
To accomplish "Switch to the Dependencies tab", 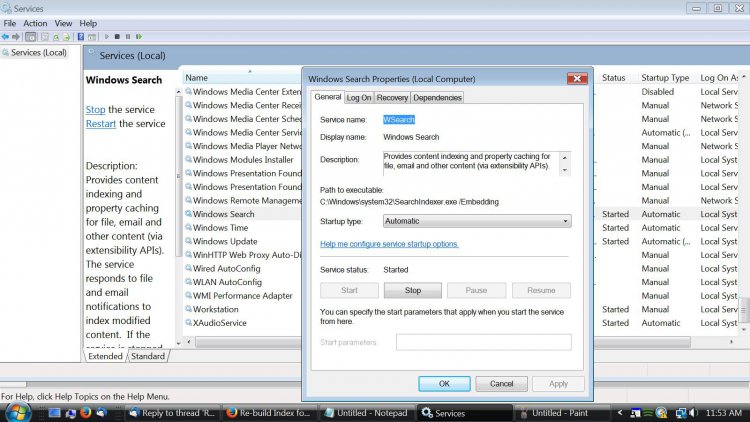I will pyautogui.click(x=437, y=98).
